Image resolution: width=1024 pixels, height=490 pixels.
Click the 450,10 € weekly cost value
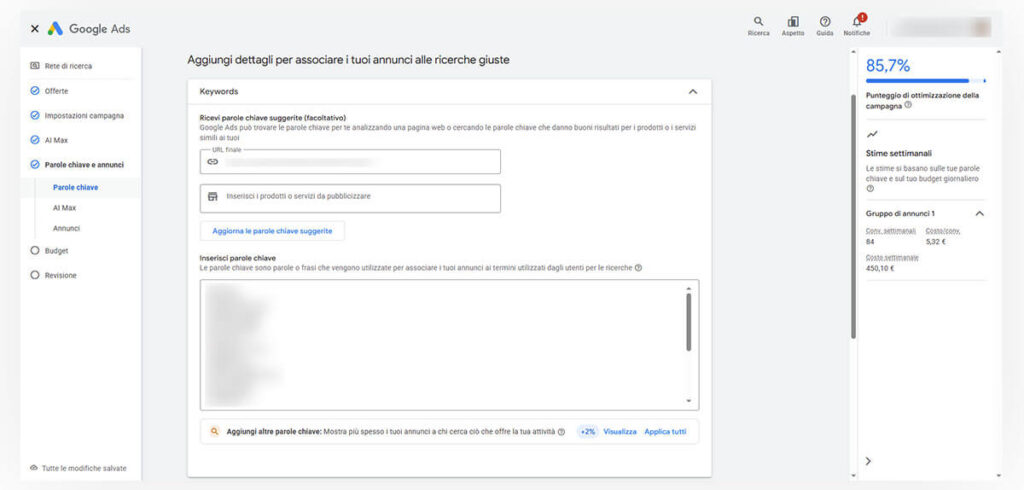[880, 268]
